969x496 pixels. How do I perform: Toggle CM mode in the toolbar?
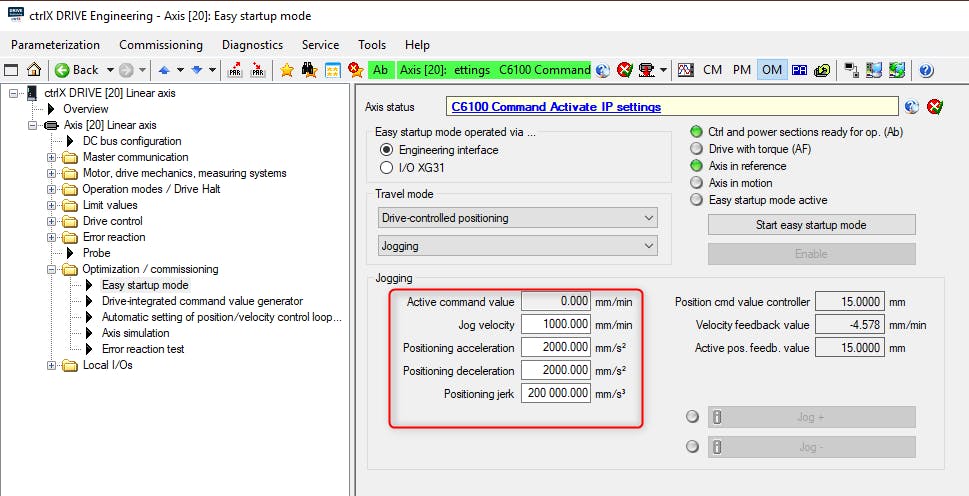click(713, 70)
